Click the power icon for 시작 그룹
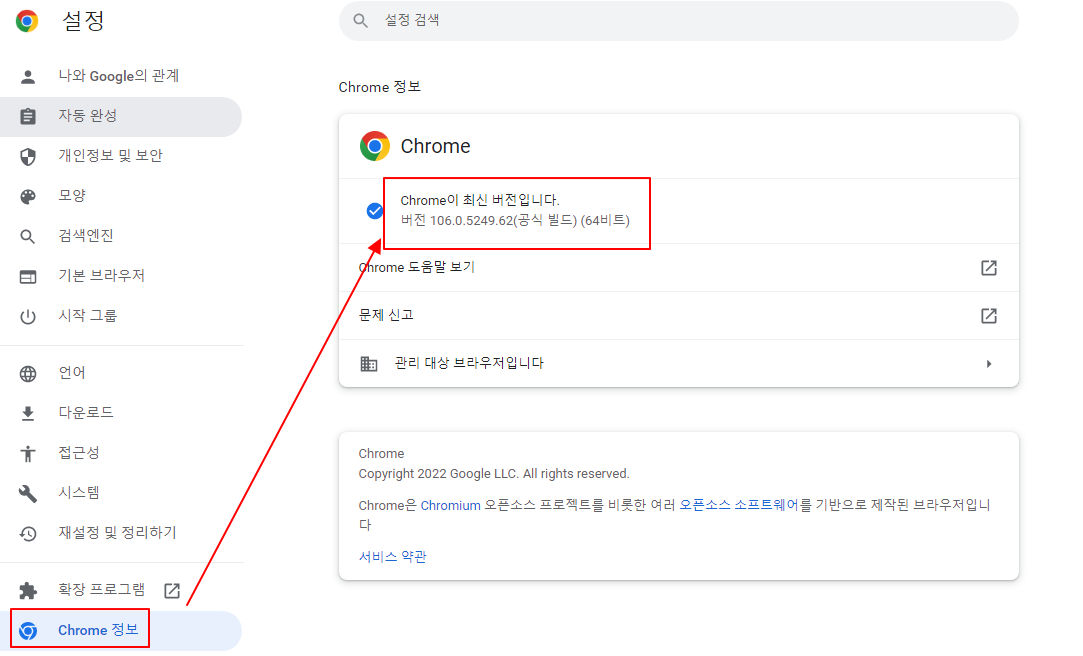 [x=28, y=316]
